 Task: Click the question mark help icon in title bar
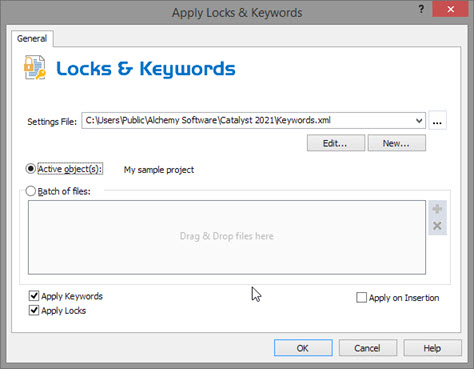pyautogui.click(x=421, y=9)
